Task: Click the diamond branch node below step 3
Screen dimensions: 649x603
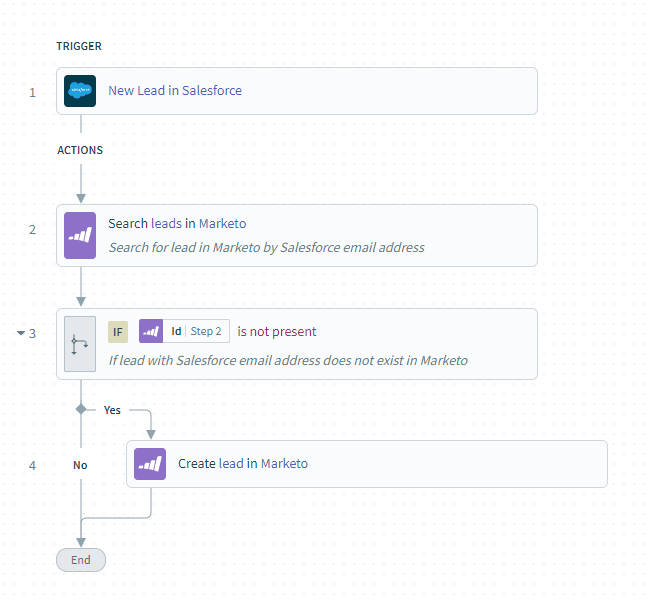Action: (81, 410)
